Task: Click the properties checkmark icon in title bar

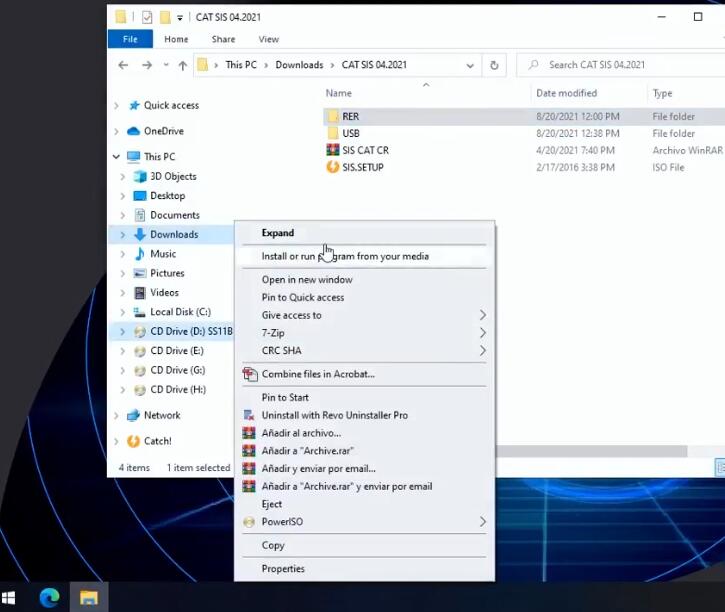Action: (147, 18)
